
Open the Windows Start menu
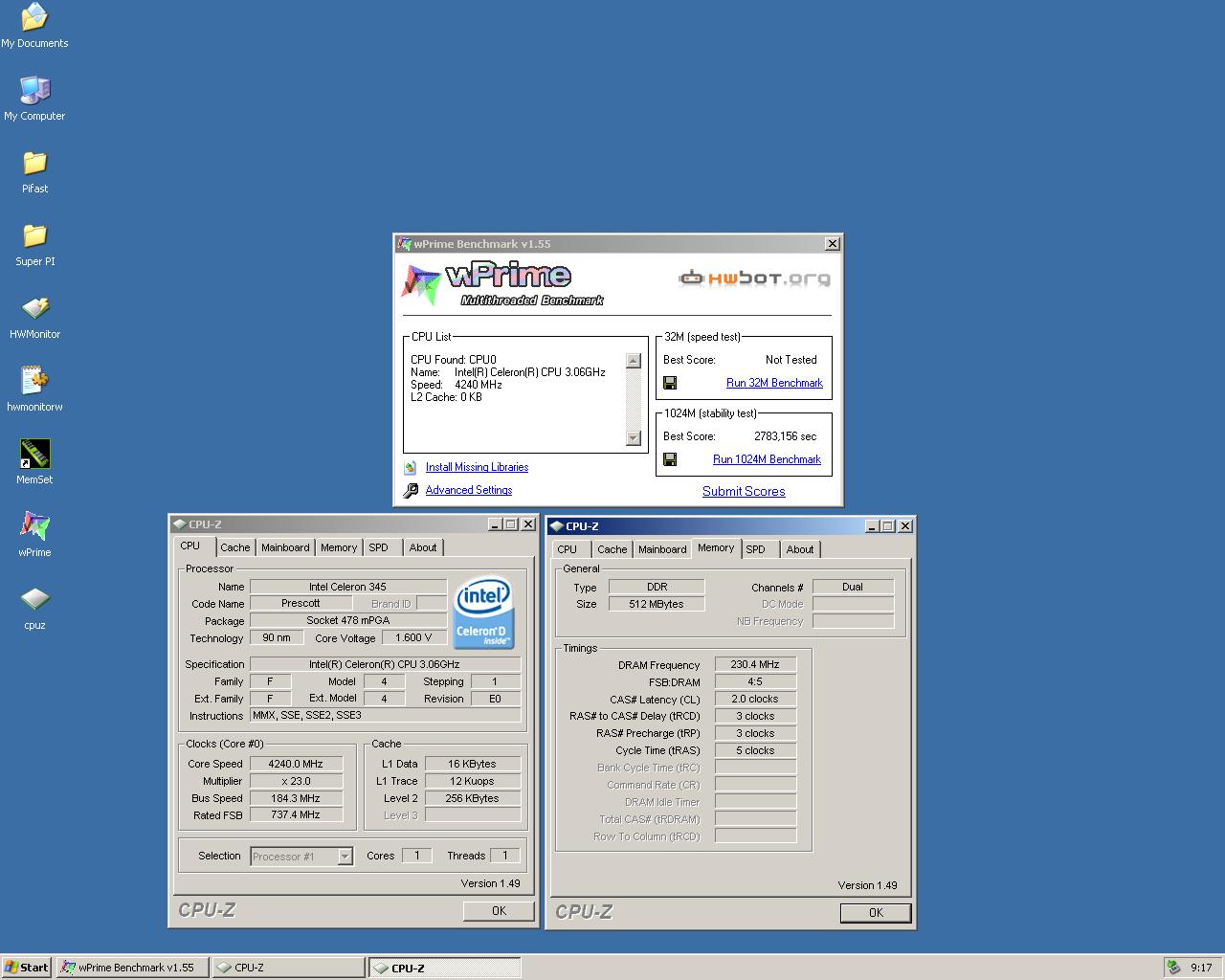[27, 968]
